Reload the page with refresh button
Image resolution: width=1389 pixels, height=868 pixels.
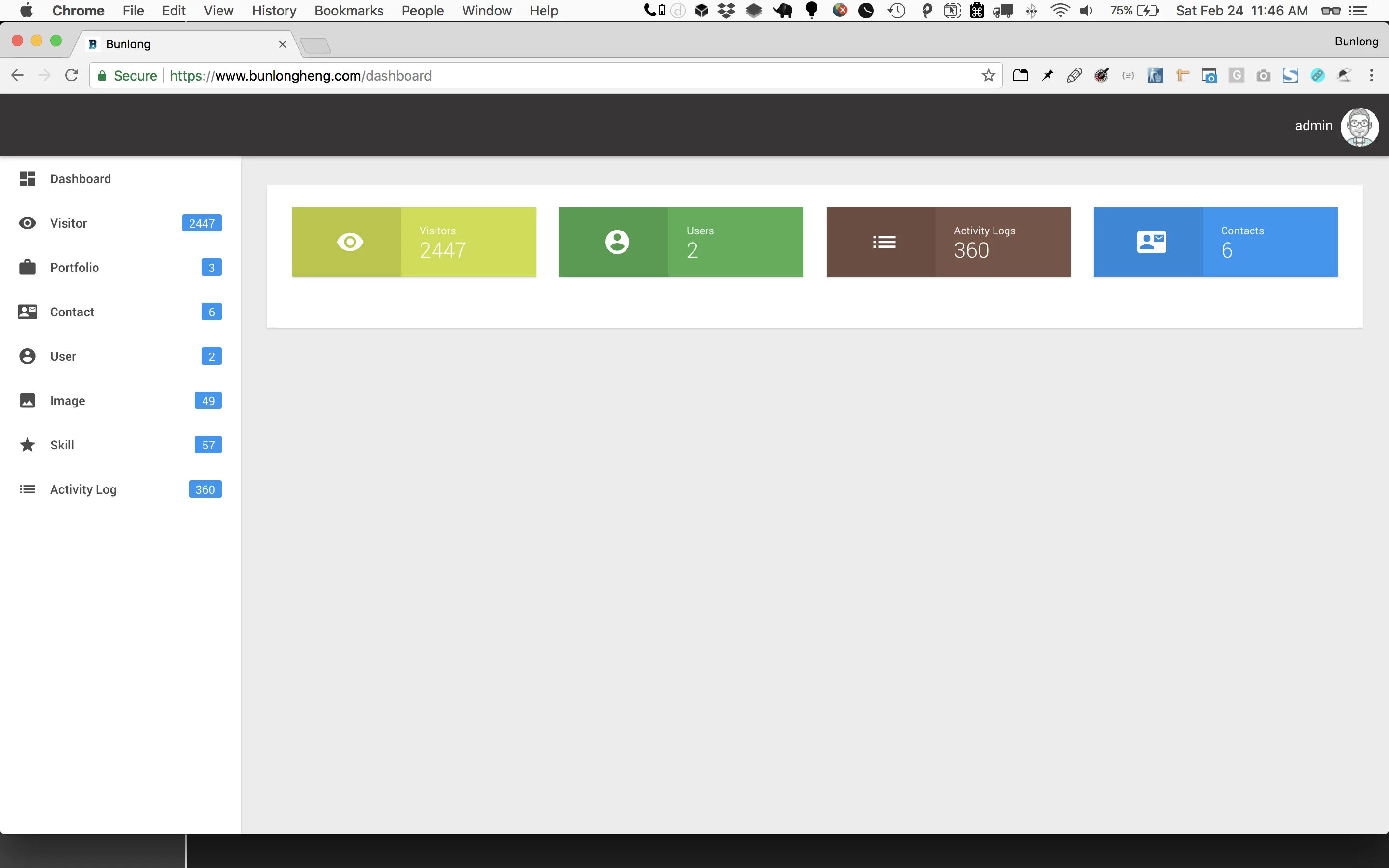pyautogui.click(x=71, y=76)
